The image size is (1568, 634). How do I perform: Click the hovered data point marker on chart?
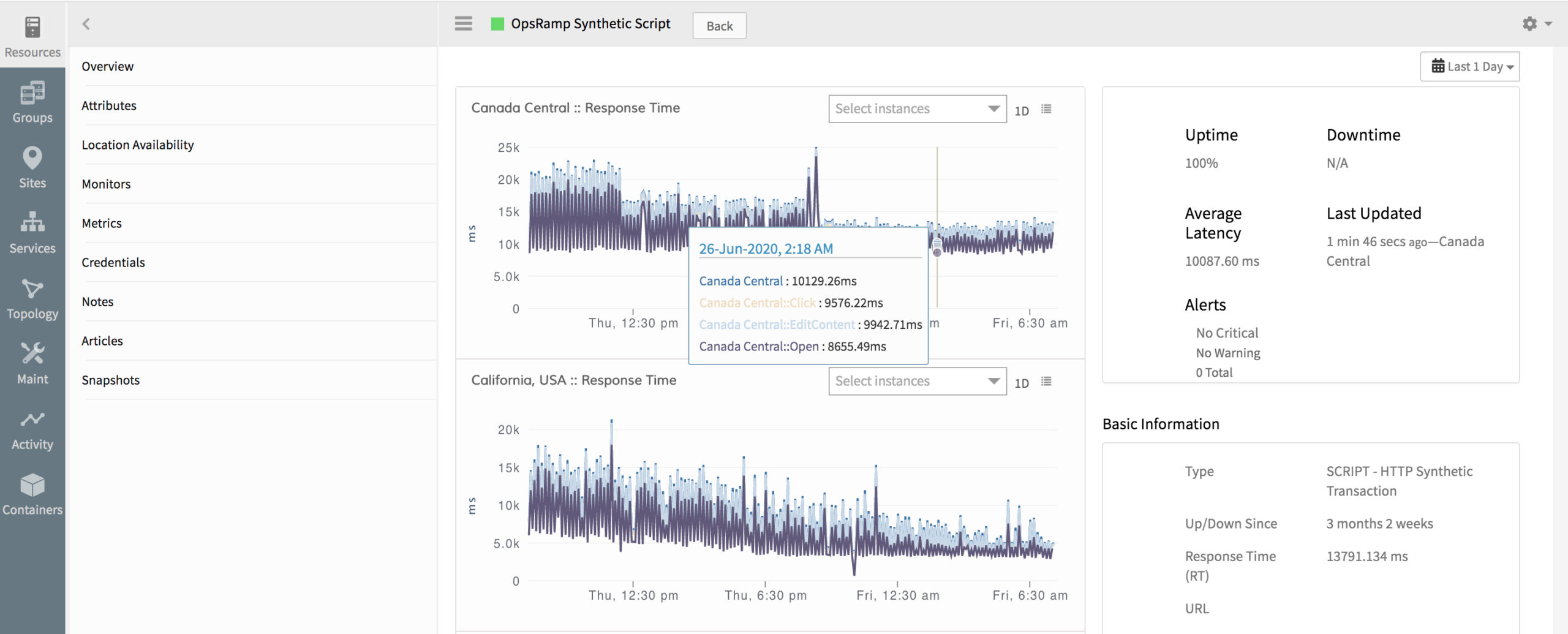coord(937,251)
